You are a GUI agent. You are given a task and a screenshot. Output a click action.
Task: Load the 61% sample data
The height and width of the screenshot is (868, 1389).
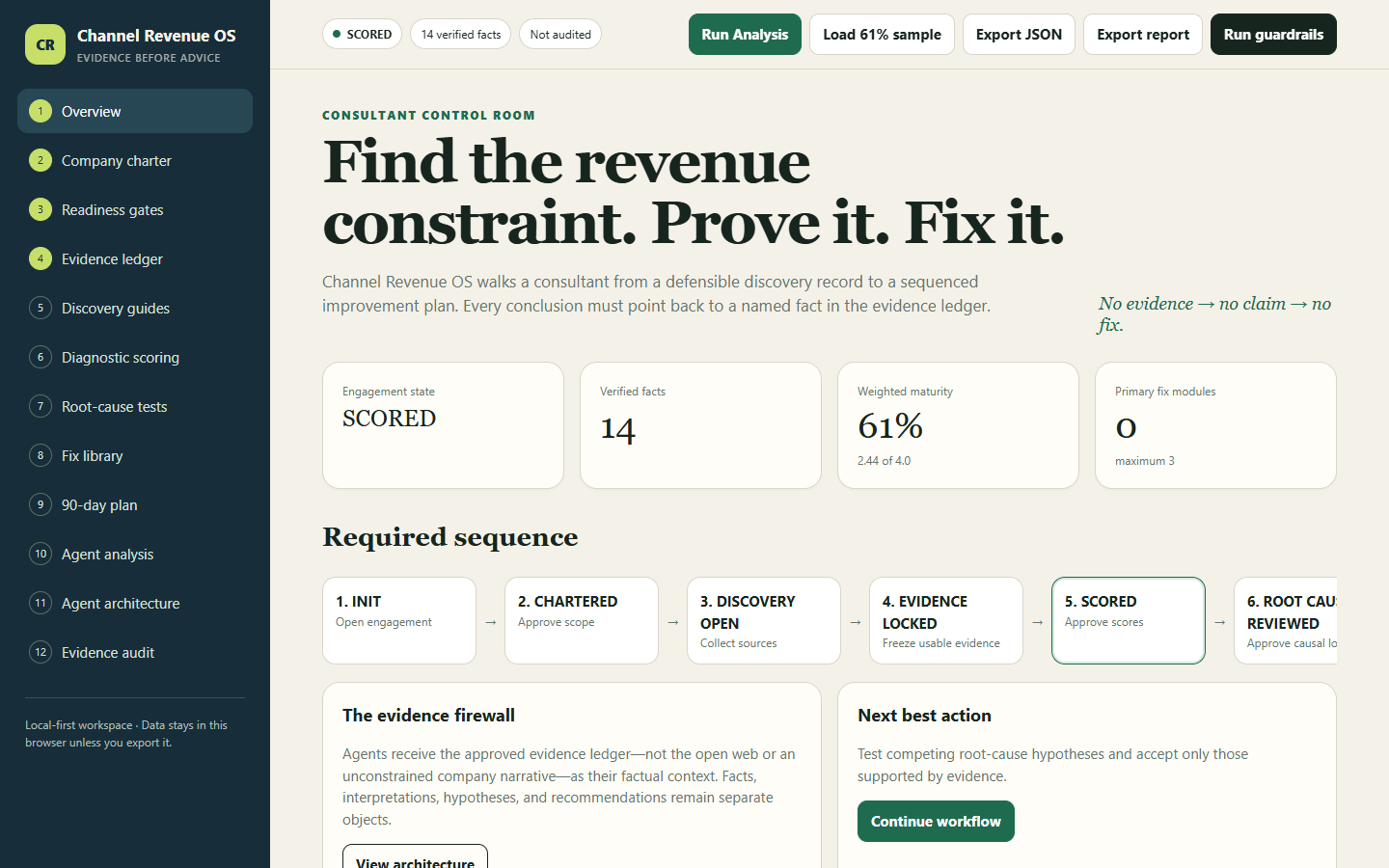(882, 34)
